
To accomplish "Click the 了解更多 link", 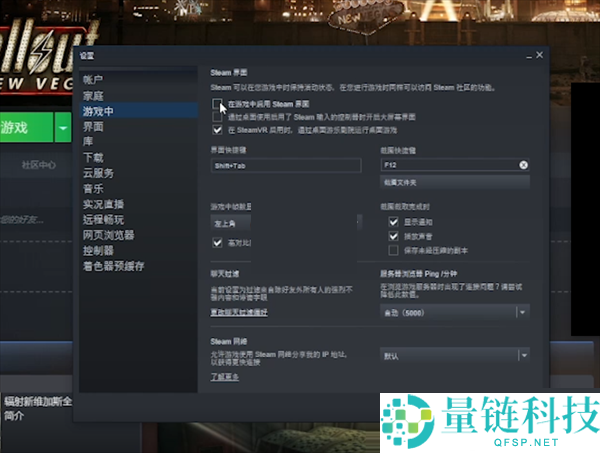I will [223, 377].
